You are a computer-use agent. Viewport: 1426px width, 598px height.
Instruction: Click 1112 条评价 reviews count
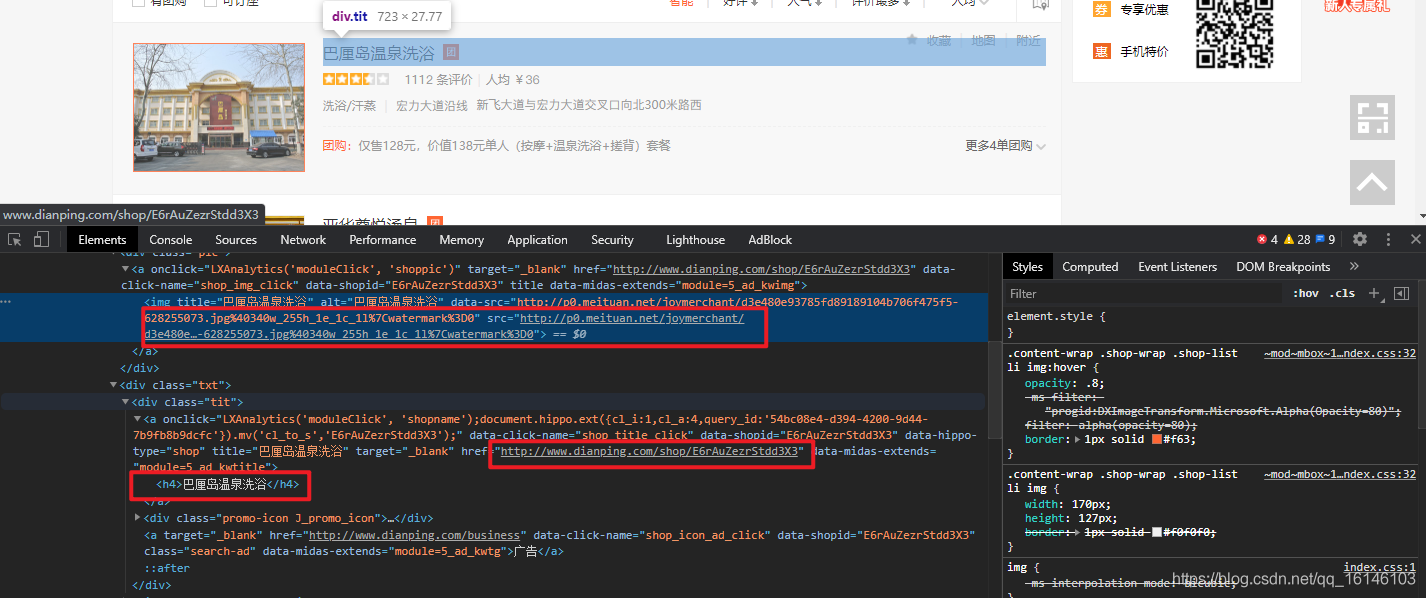pyautogui.click(x=438, y=79)
